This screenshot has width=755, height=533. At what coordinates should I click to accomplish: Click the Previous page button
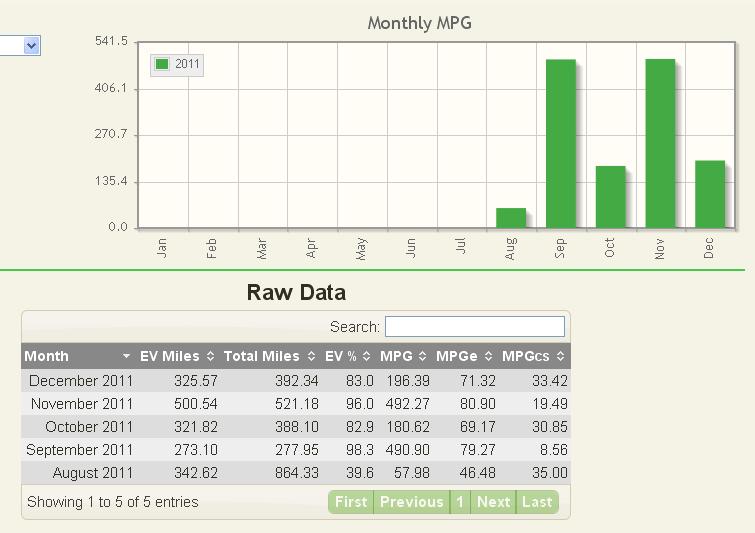coord(411,502)
